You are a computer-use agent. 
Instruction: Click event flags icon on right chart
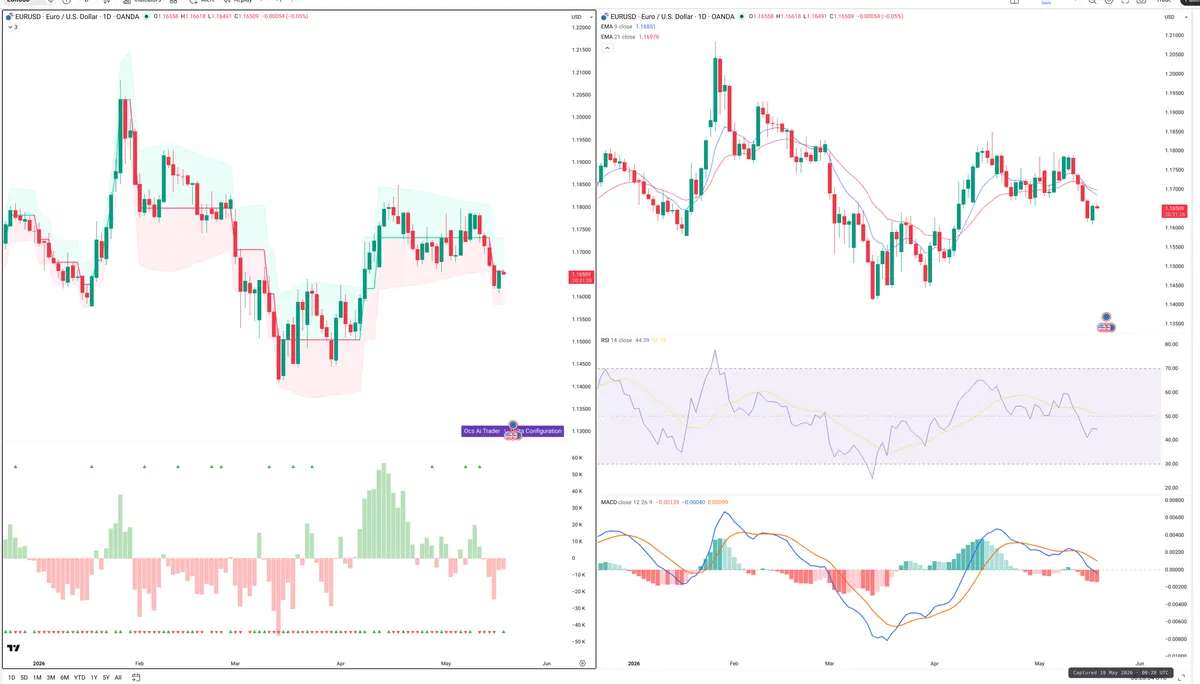pos(1106,322)
